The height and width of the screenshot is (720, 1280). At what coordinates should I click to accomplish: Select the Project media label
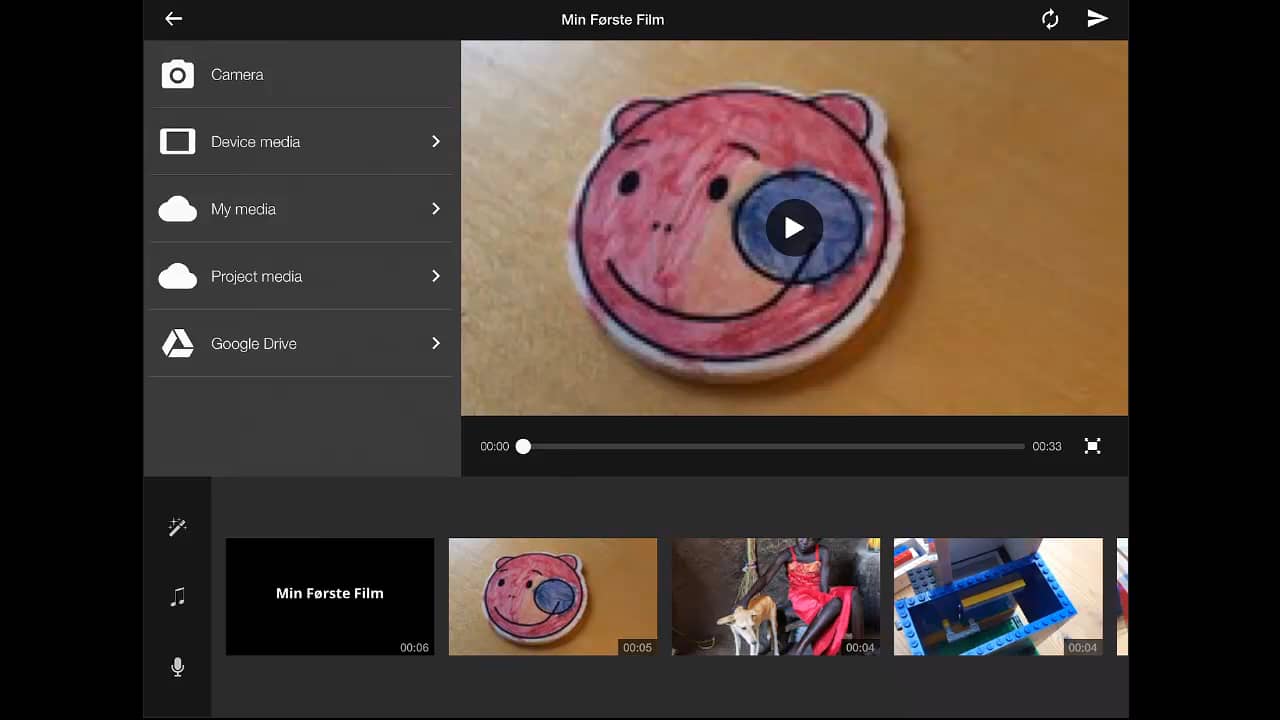[256, 276]
